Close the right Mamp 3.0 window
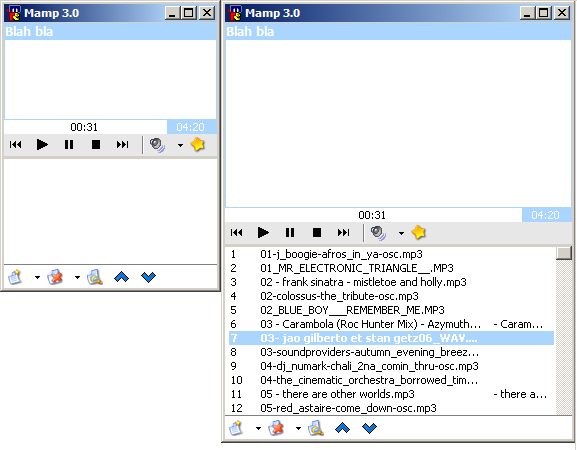This screenshot has width=577, height=450. [x=562, y=13]
